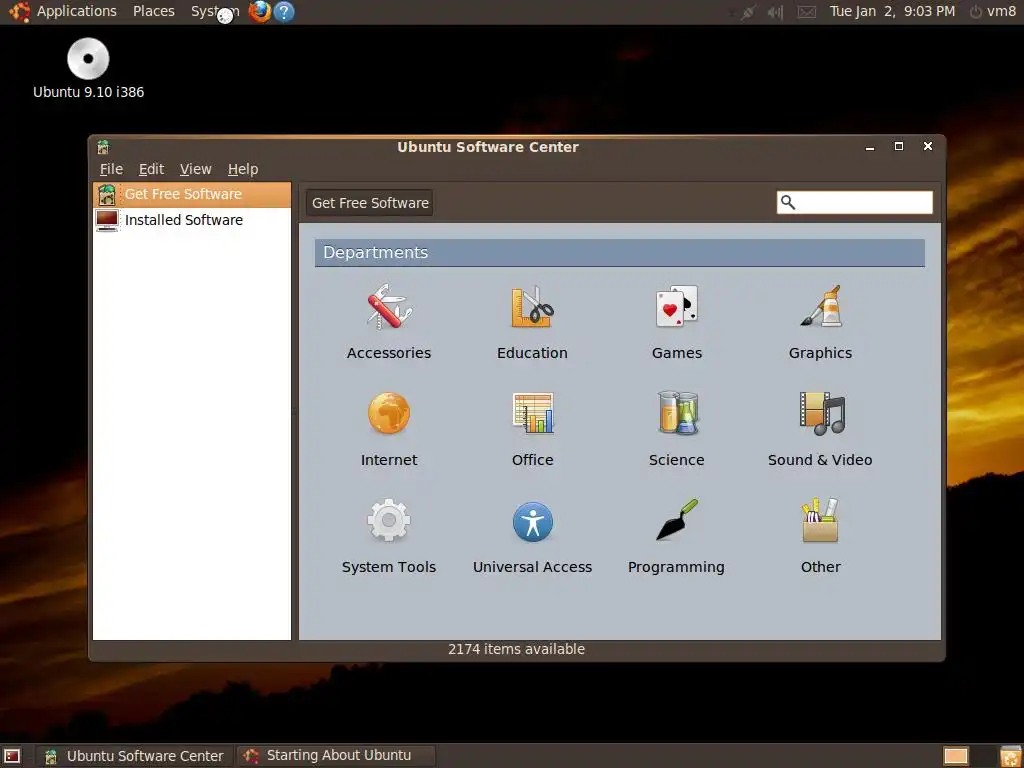Open the Games department

677,323
